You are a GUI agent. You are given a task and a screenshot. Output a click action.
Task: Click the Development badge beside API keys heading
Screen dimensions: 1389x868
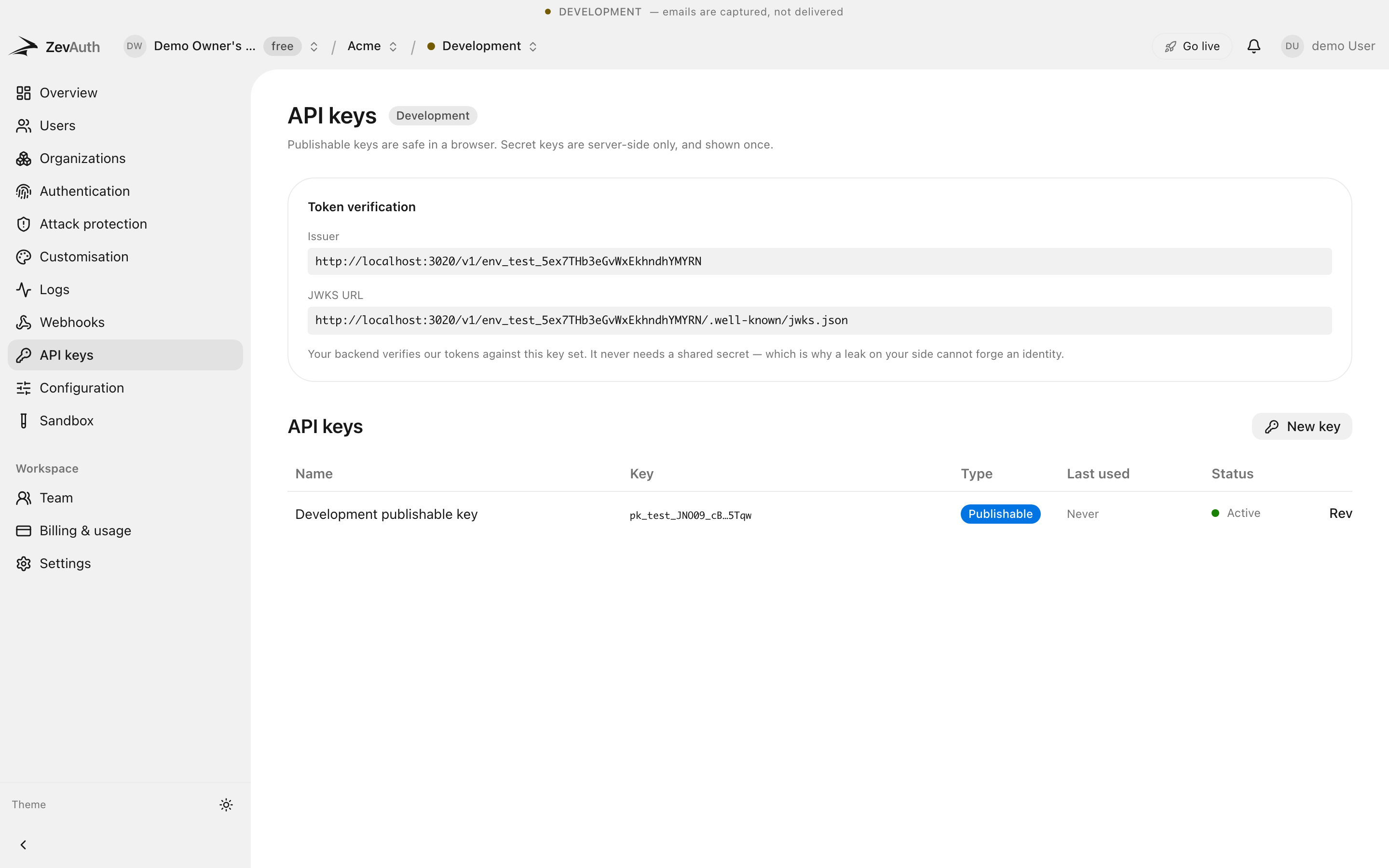pos(433,115)
